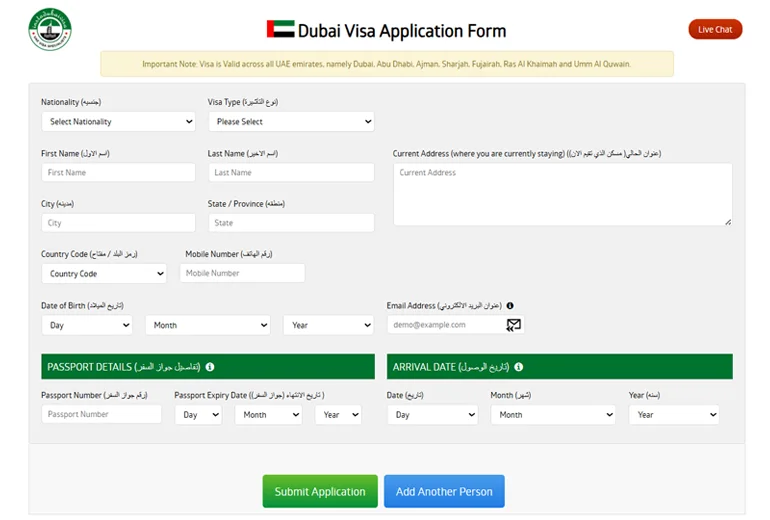This screenshot has height=520, width=770.
Task: Click into the State input field
Action: tap(291, 223)
